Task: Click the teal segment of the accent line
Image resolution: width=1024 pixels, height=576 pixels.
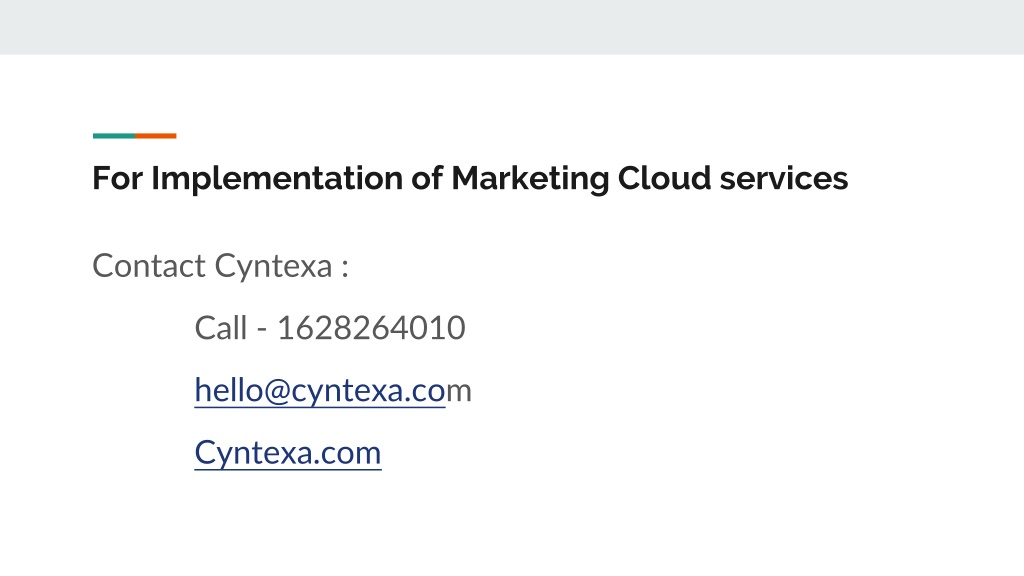Action: point(114,136)
